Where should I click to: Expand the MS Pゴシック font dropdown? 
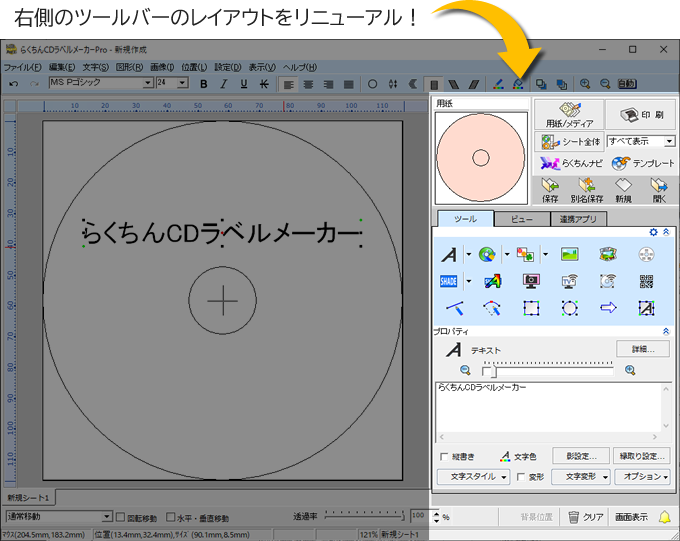click(x=148, y=83)
